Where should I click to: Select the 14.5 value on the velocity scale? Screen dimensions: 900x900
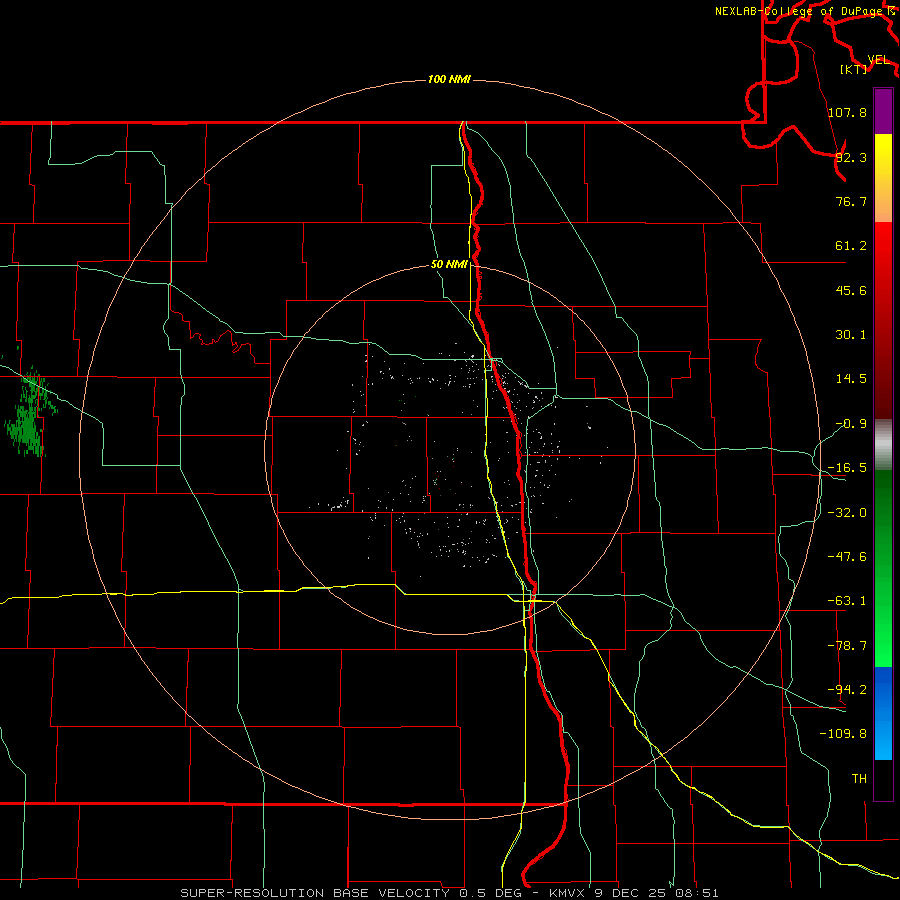click(x=851, y=379)
